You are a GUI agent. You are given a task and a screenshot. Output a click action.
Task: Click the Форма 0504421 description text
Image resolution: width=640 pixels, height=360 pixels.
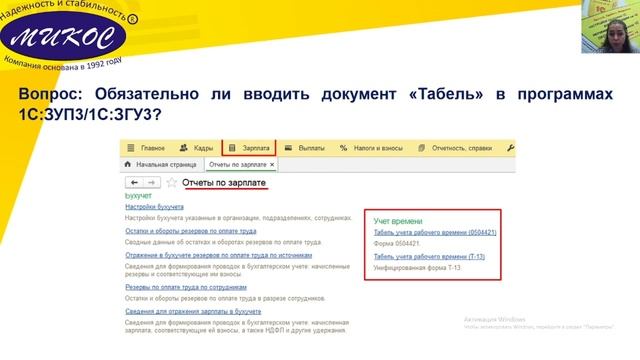pyautogui.click(x=396, y=244)
